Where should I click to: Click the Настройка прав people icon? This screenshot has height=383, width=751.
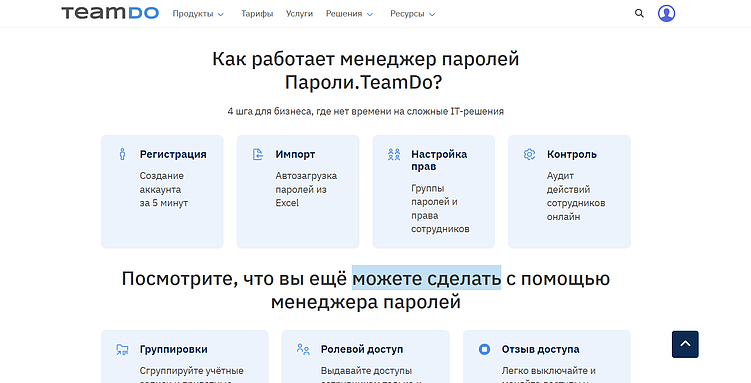[x=394, y=154]
